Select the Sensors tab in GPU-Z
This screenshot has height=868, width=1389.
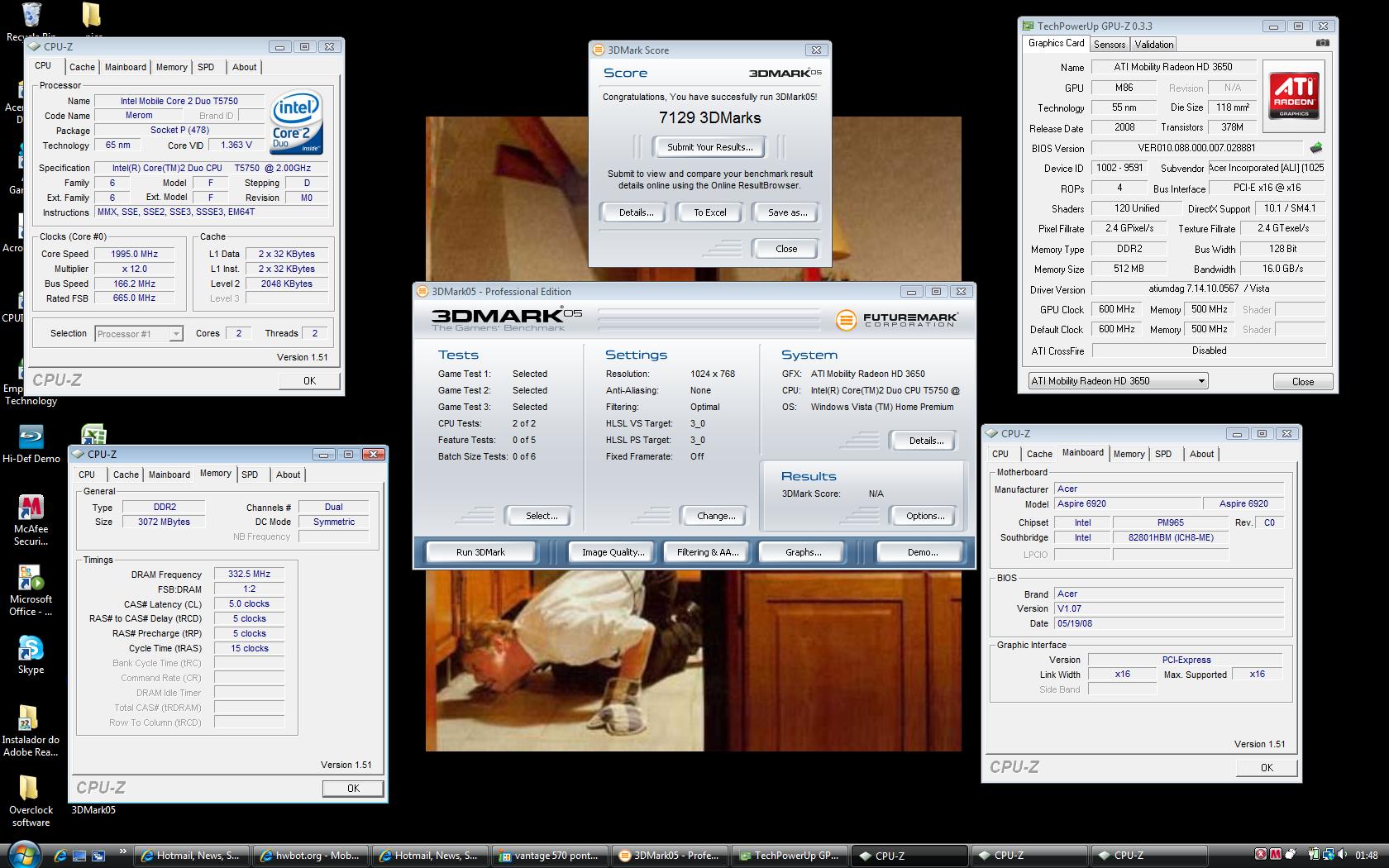tap(1110, 45)
